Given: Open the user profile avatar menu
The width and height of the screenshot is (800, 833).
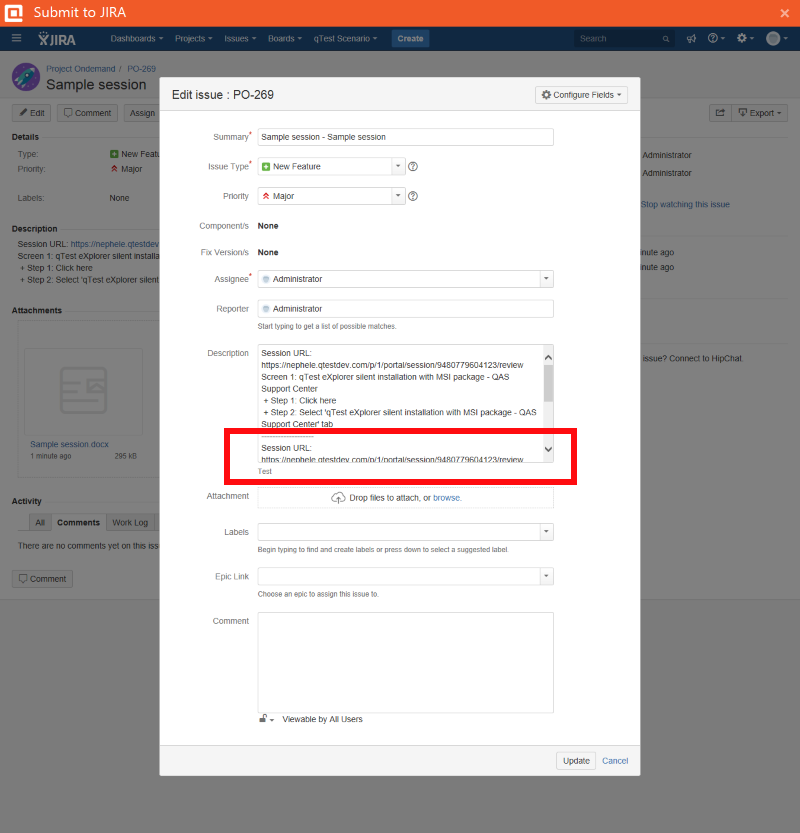Looking at the screenshot, I should click(x=776, y=38).
